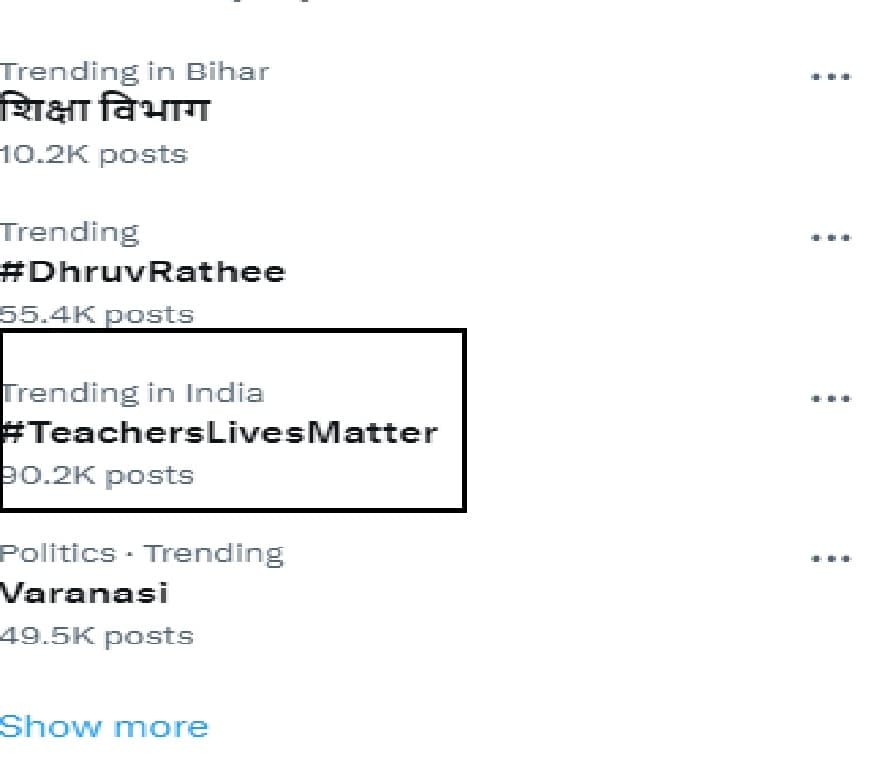869x758 pixels.
Task: Click "Trending" beside the Politics label
Action: click(x=214, y=553)
